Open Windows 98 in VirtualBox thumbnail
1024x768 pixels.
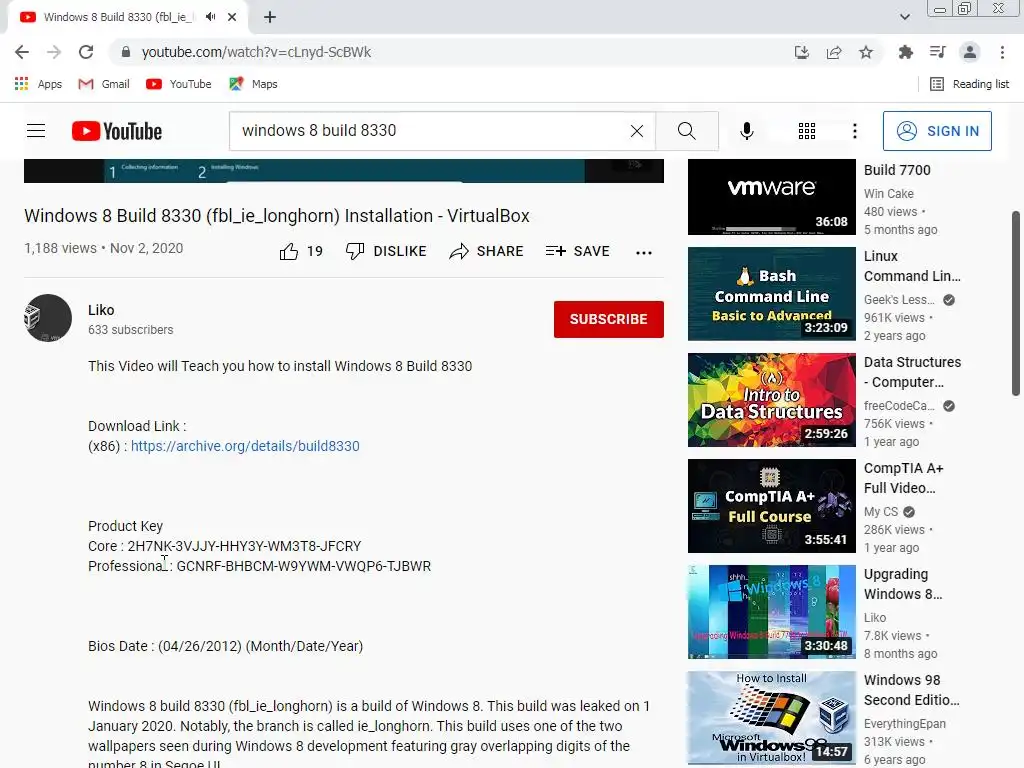point(771,718)
